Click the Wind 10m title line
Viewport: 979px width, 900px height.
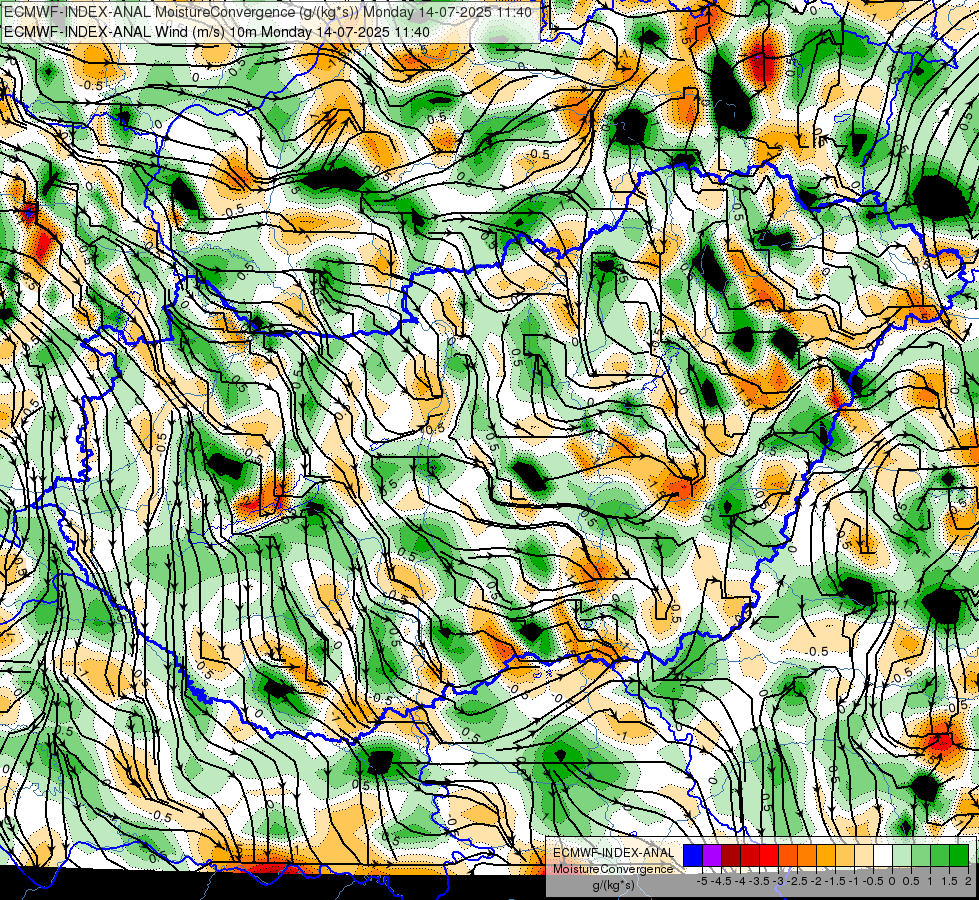pos(217,31)
